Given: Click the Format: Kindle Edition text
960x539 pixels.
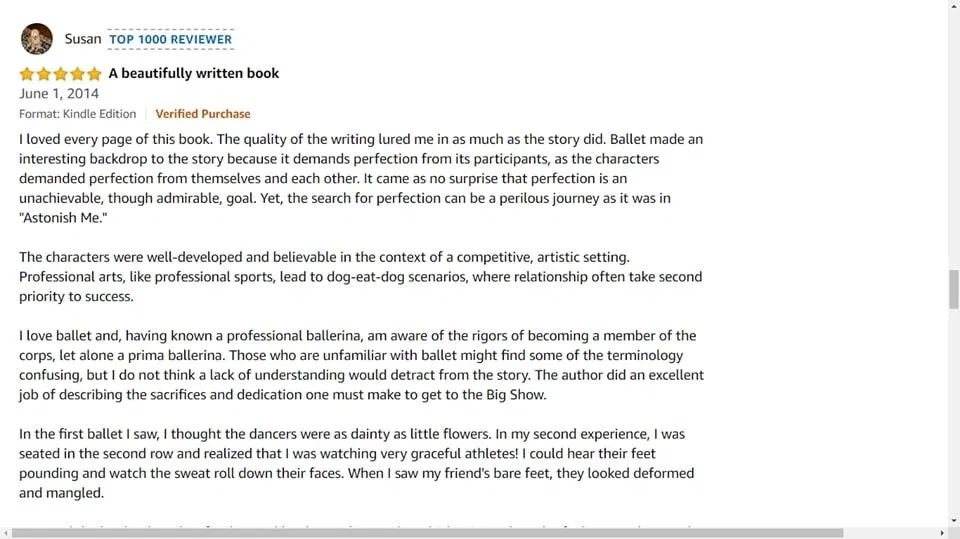Looking at the screenshot, I should pyautogui.click(x=78, y=114).
